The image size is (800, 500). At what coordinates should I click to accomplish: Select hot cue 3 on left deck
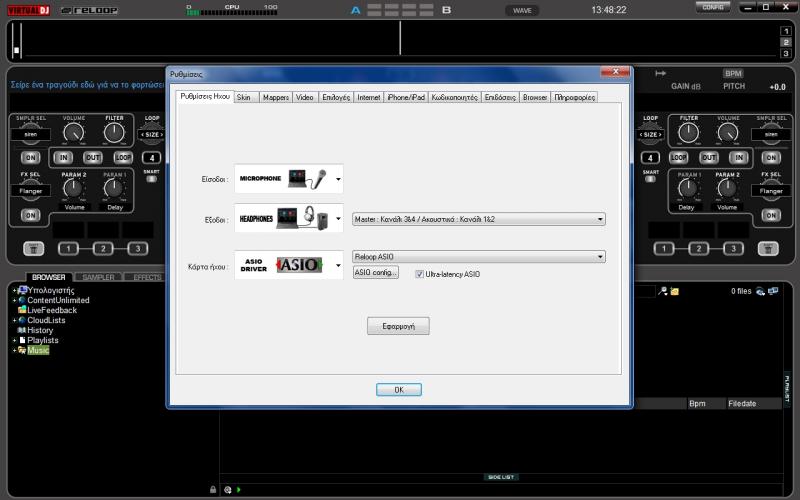pos(138,248)
